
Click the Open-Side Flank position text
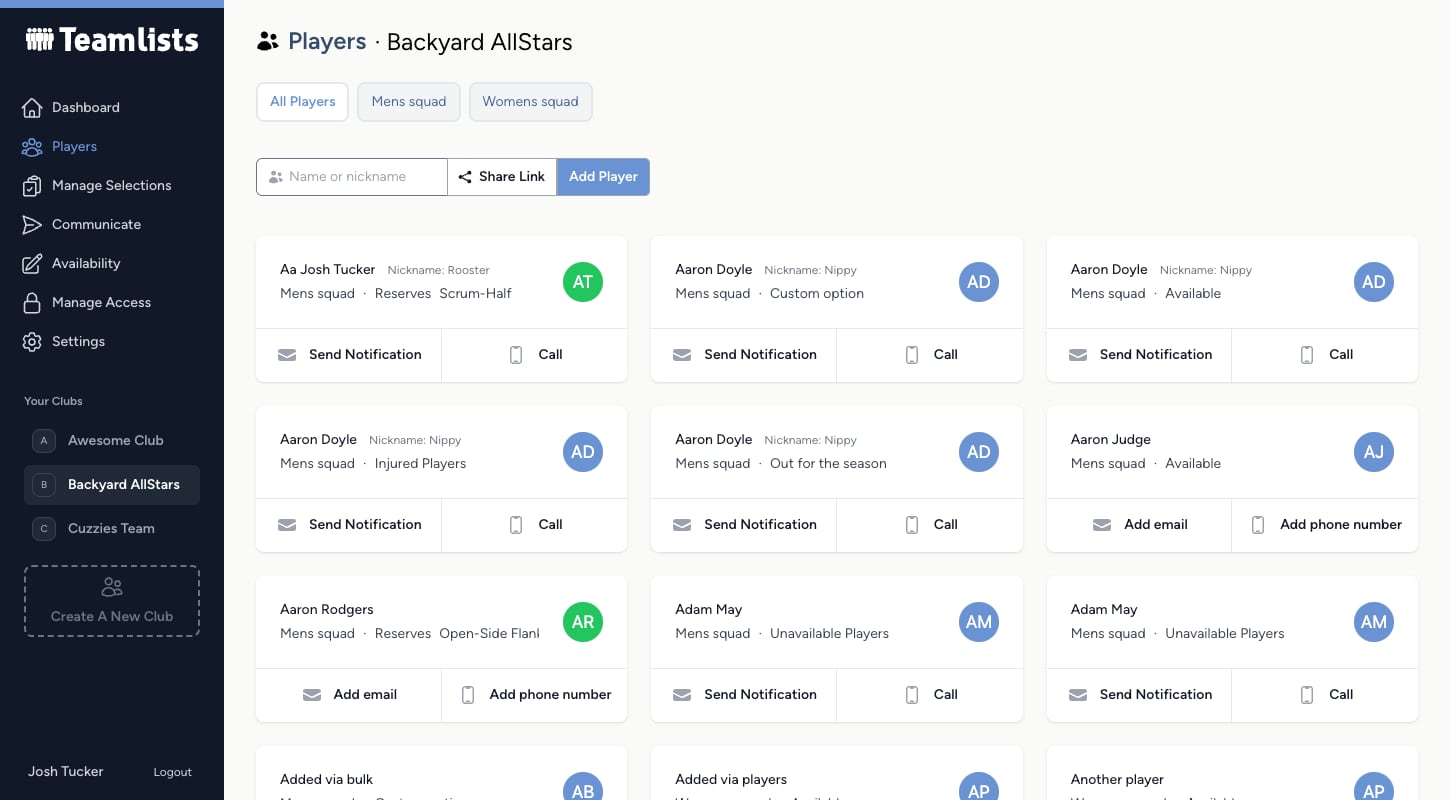(x=490, y=633)
